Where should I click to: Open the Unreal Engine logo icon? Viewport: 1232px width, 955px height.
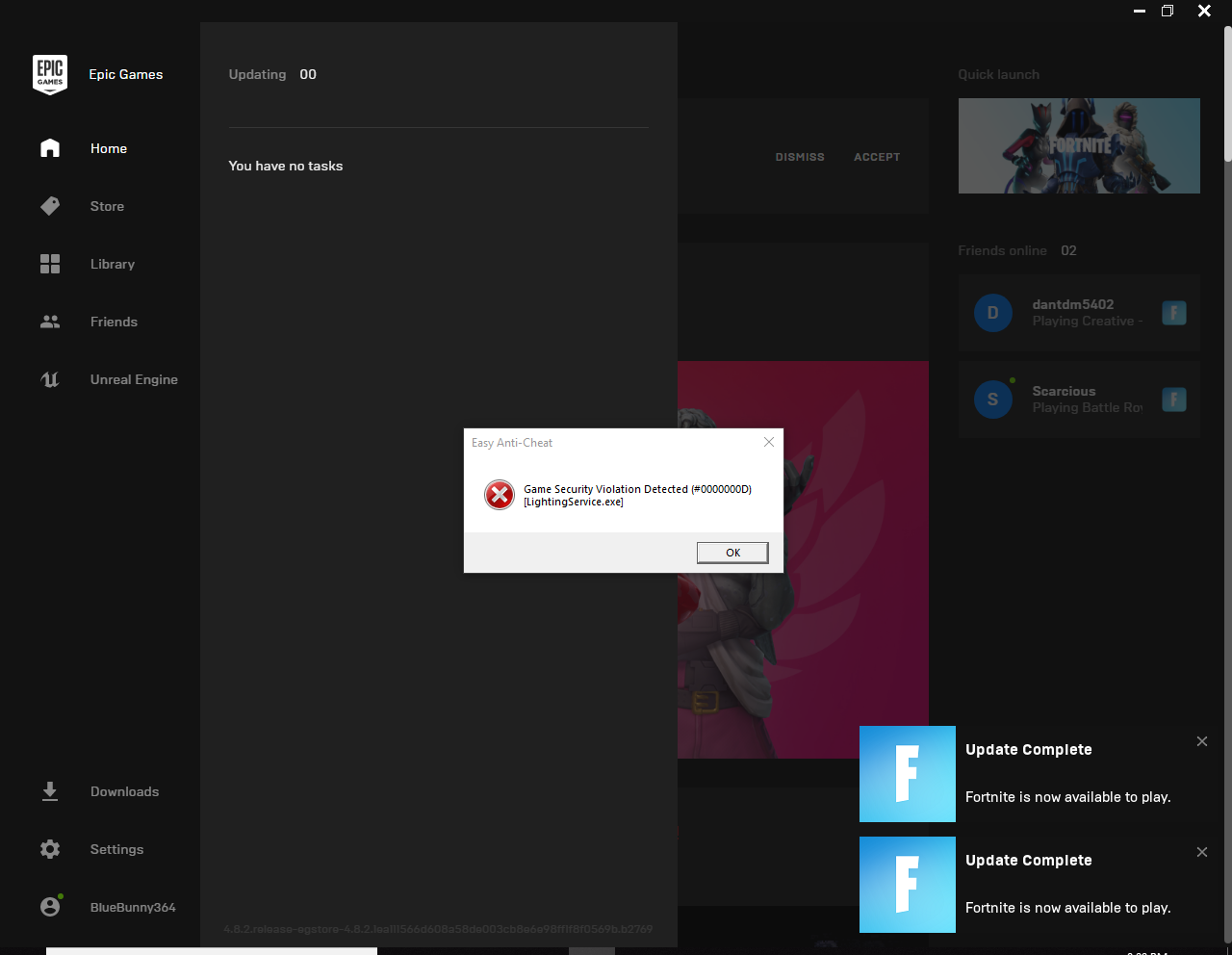pyautogui.click(x=50, y=379)
